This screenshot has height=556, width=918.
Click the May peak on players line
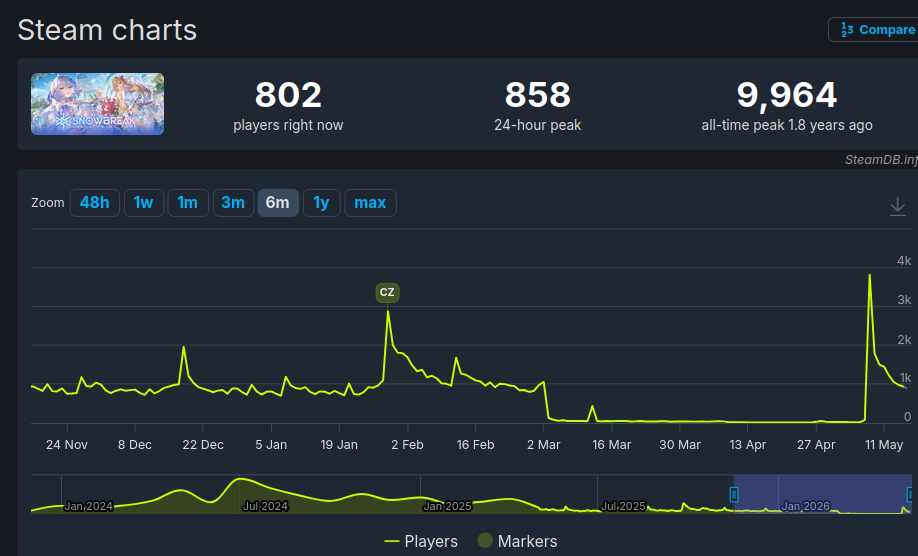pos(869,275)
